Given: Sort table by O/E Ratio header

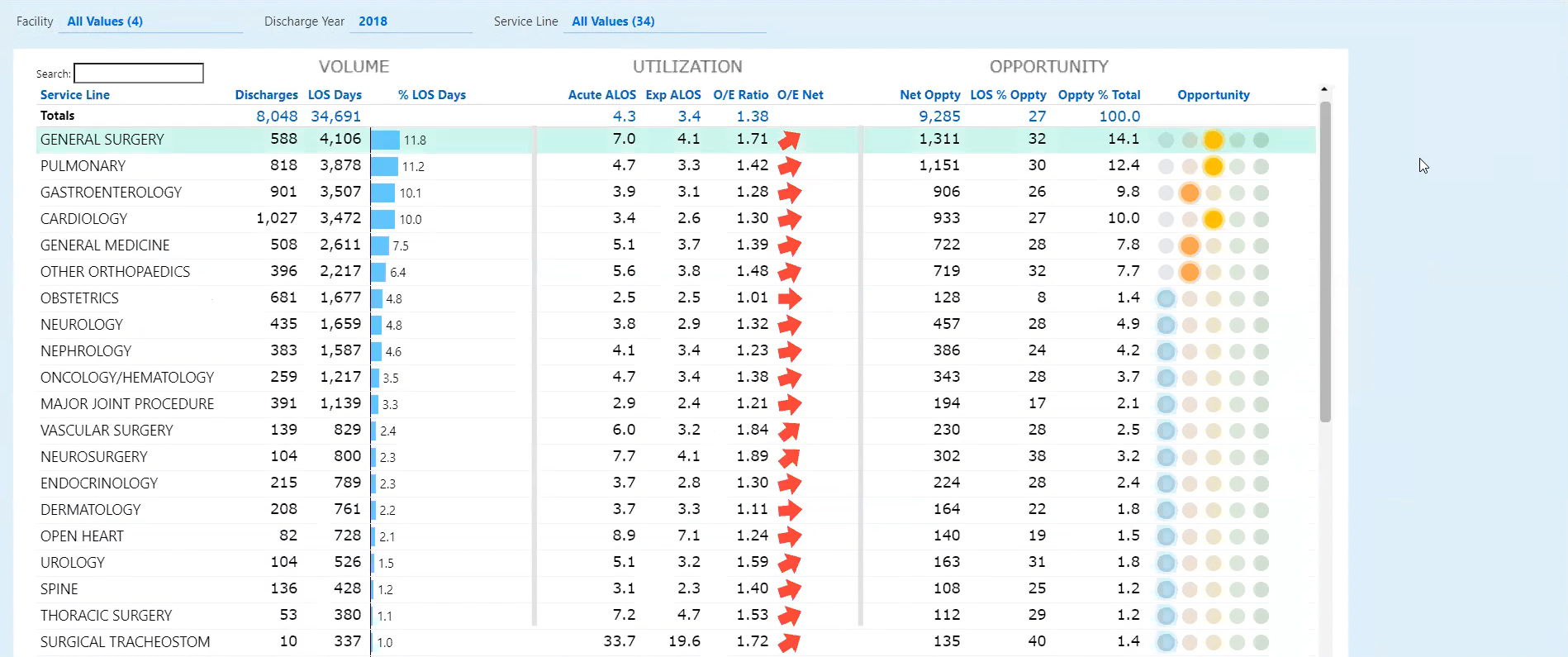Looking at the screenshot, I should [740, 95].
